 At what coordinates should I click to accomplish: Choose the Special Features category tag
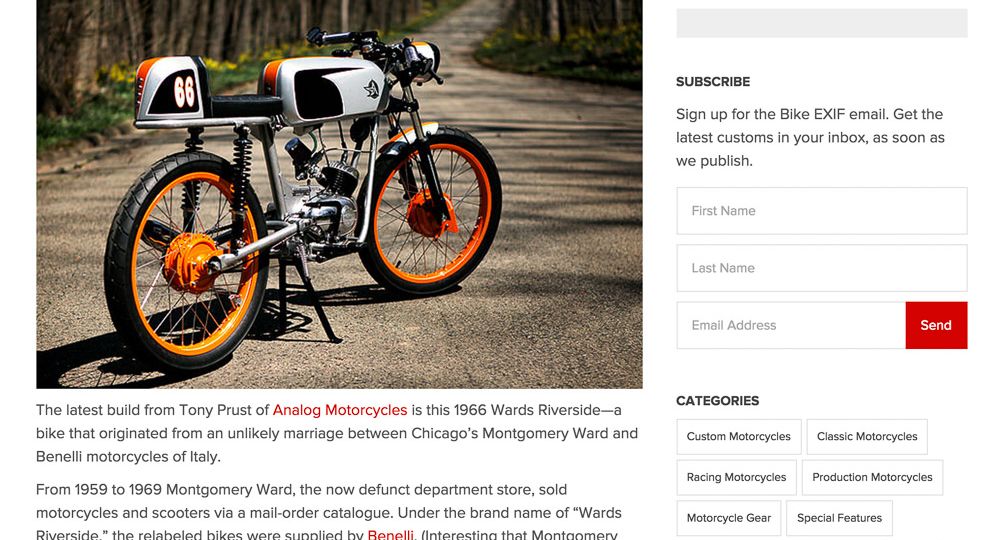pos(840,518)
